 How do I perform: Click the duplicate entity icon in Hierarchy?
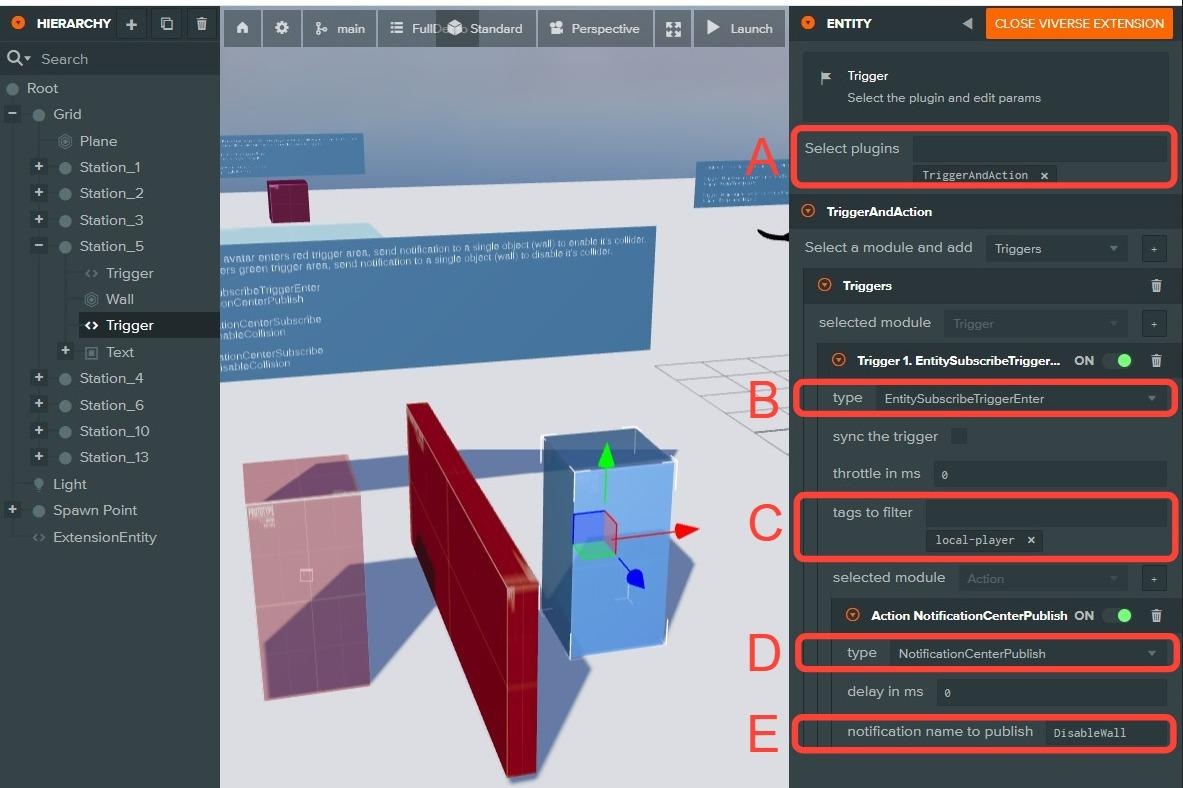(167, 24)
